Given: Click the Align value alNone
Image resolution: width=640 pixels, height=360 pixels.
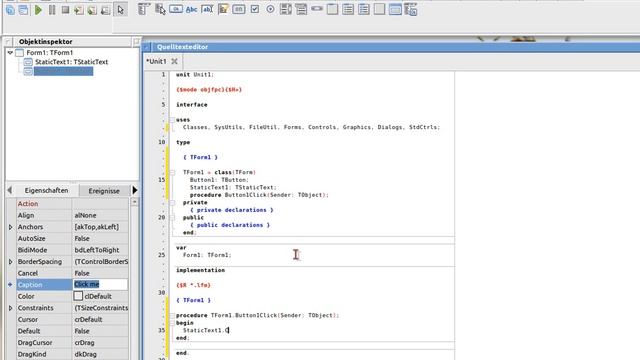Looking at the screenshot, I should click(85, 215).
